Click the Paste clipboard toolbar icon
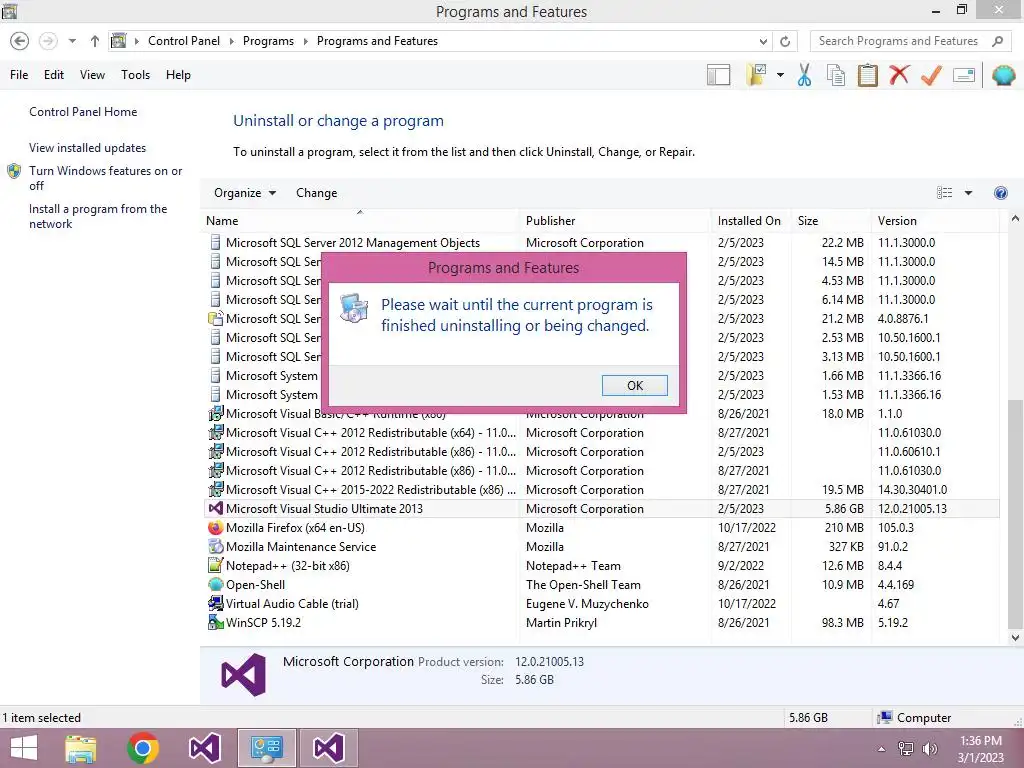Viewport: 1024px width, 768px height. pyautogui.click(x=867, y=75)
